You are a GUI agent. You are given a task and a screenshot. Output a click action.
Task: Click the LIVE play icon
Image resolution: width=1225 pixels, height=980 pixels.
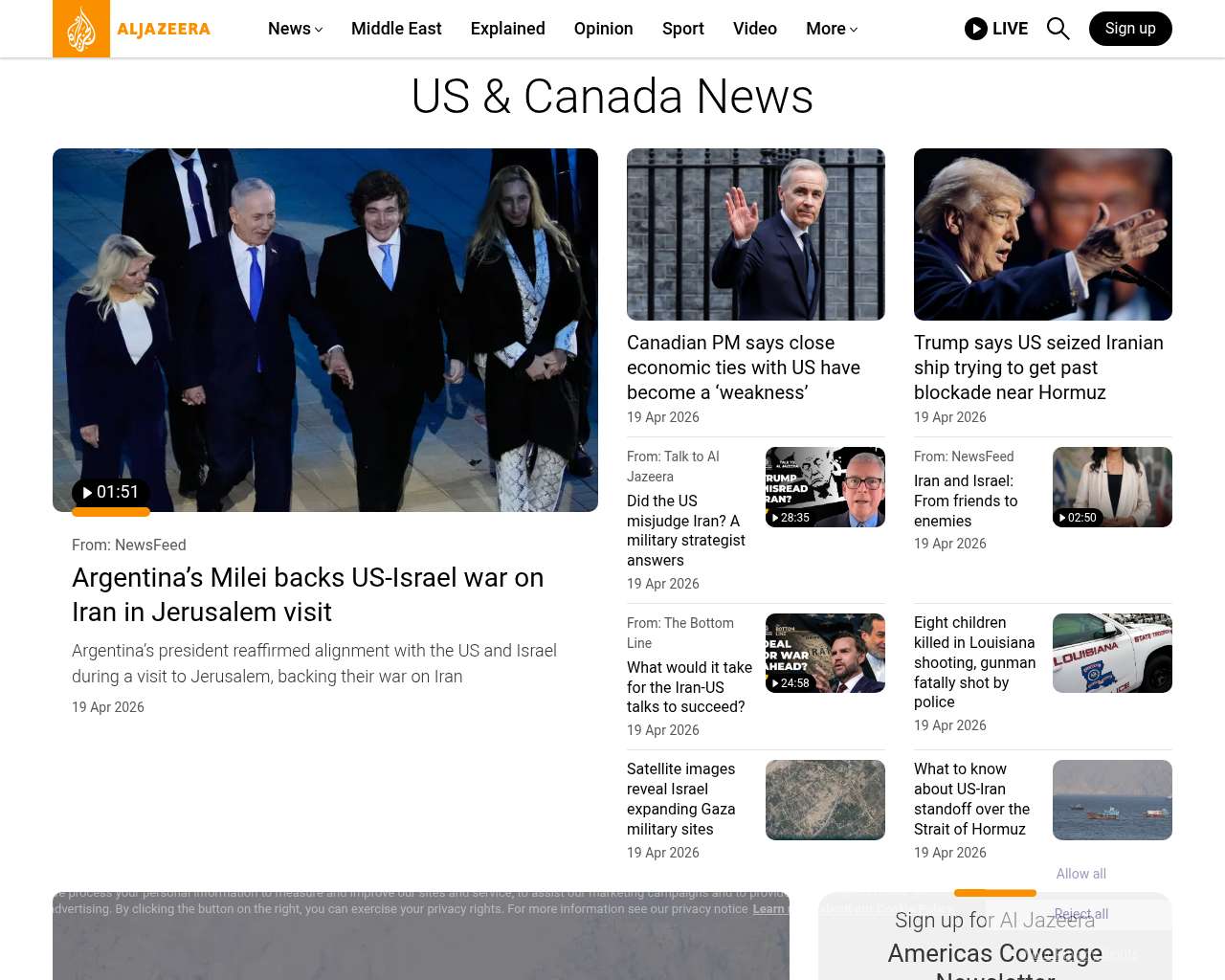click(976, 29)
